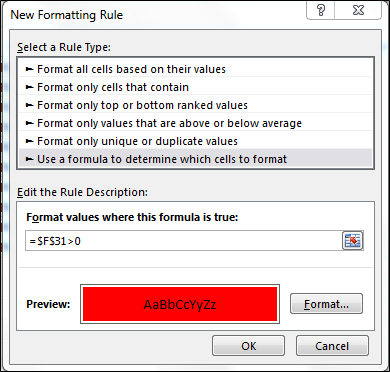Click the 'Edit the Rule Description:' label
This screenshot has width=390, height=372.
pos(82,192)
